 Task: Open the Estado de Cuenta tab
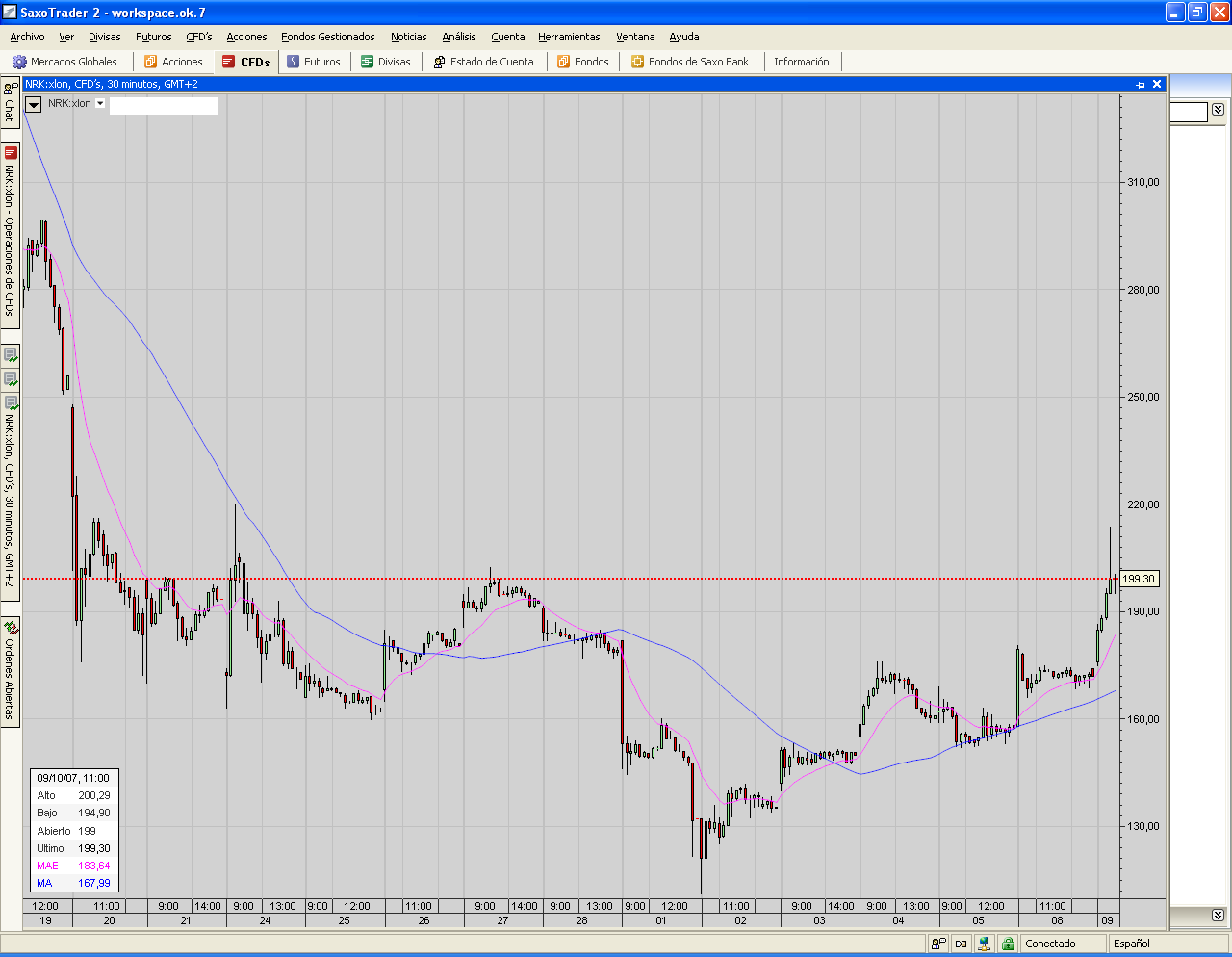483,62
